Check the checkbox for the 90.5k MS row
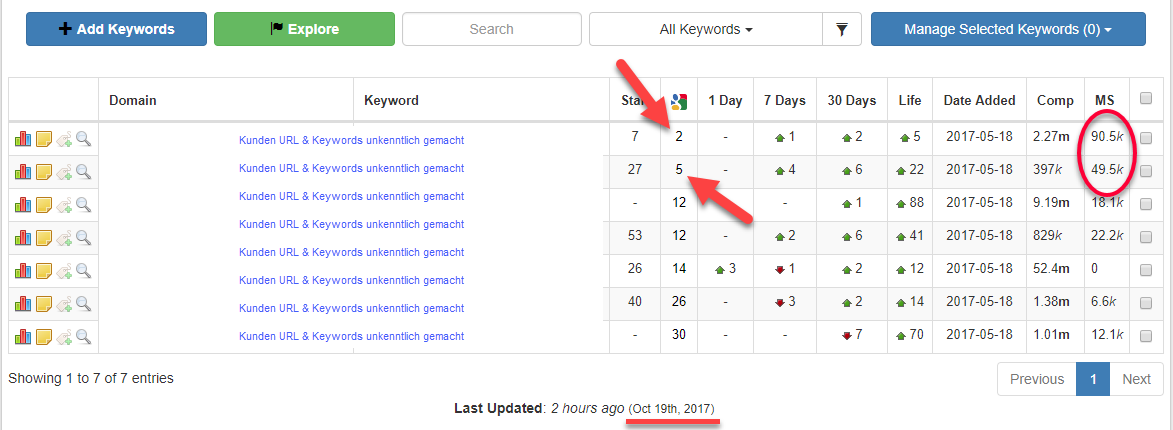 click(x=1145, y=138)
